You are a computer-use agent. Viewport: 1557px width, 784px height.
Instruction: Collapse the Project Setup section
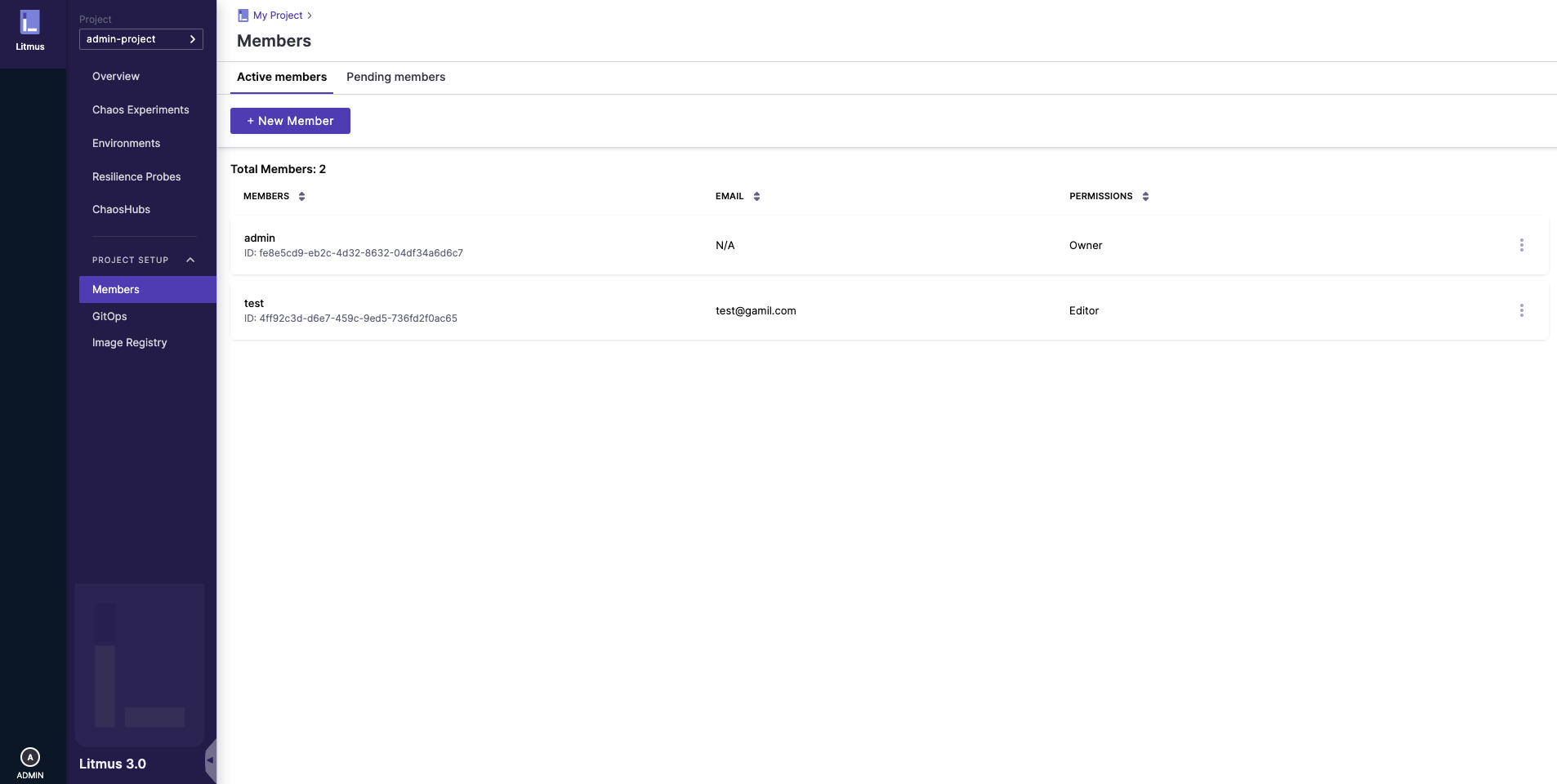point(190,260)
